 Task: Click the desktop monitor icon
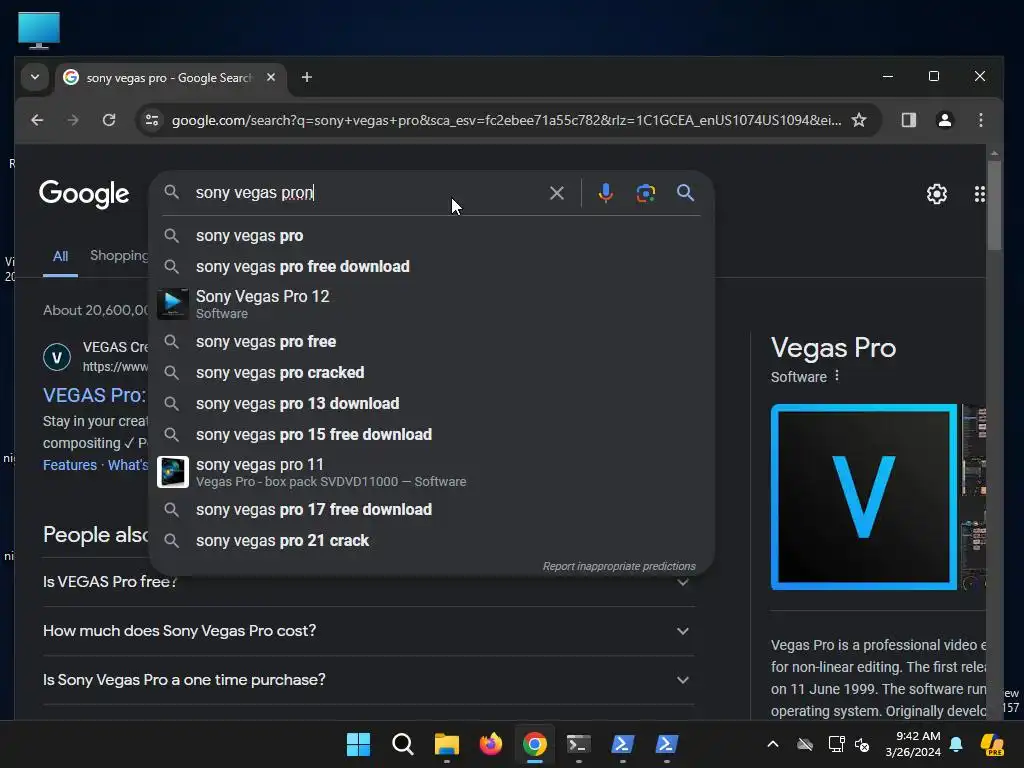pyautogui.click(x=39, y=30)
